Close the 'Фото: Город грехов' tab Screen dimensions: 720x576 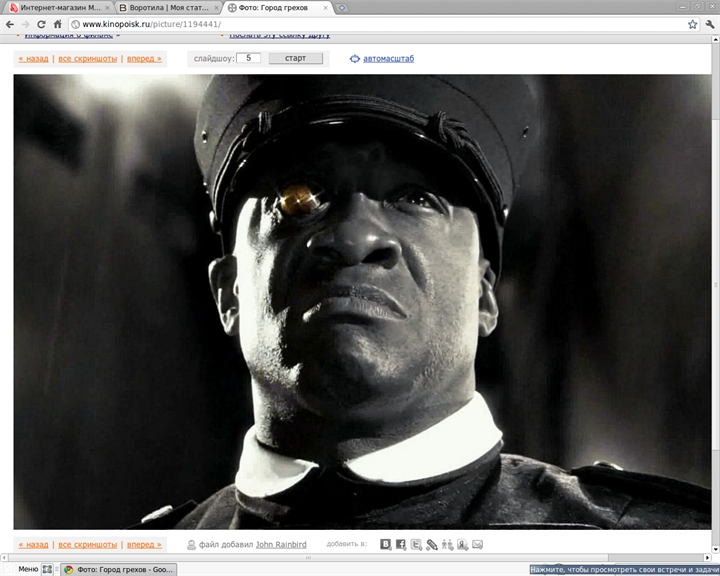click(x=326, y=8)
